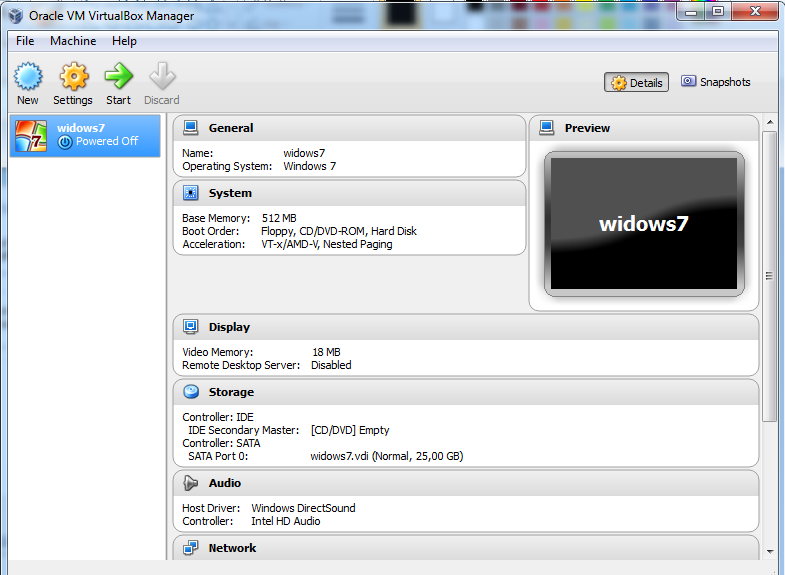Maximize the VirtualBox Manager window
Screen dimensions: 785x575
718,12
